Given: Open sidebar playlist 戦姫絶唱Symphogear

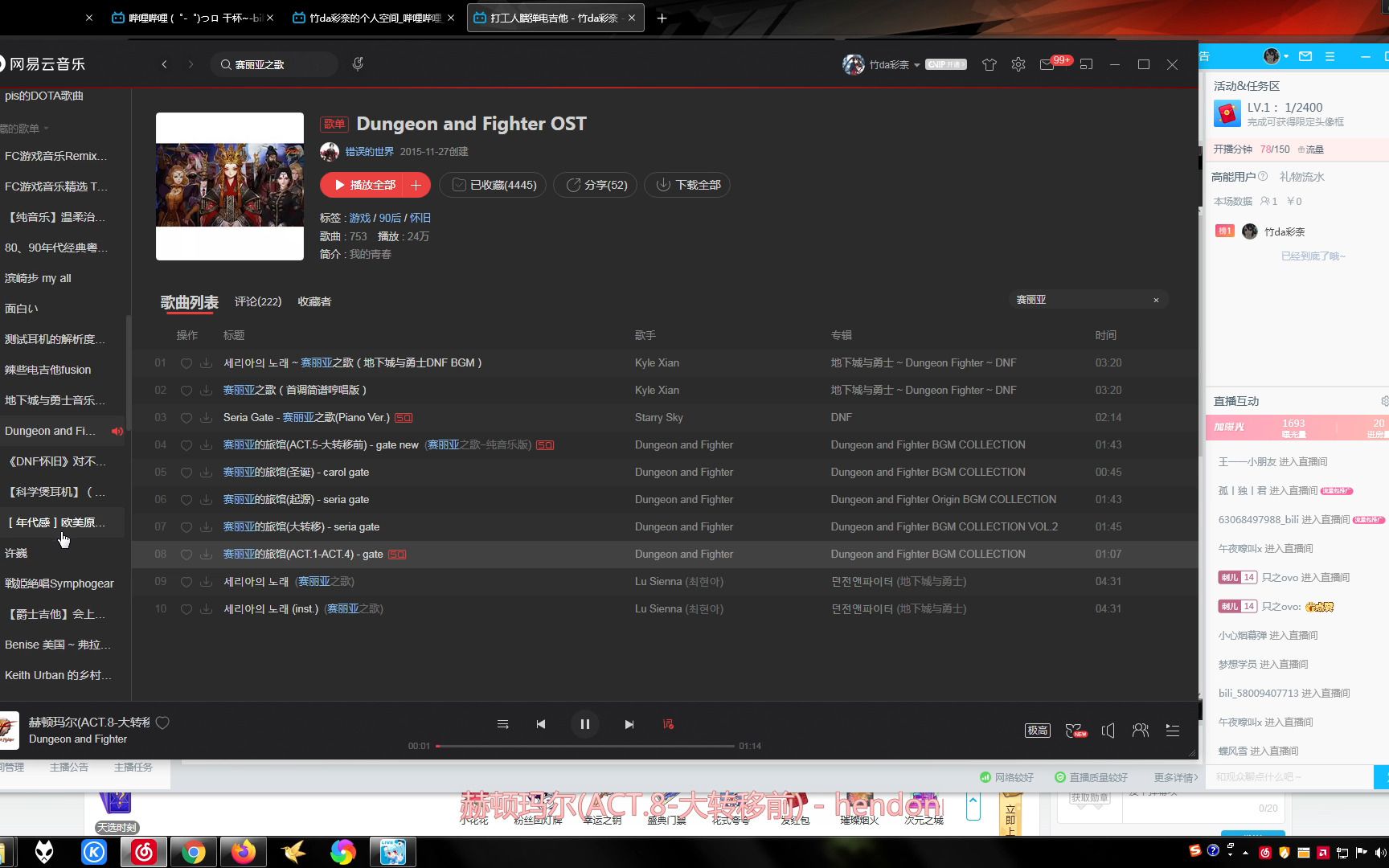Looking at the screenshot, I should pyautogui.click(x=59, y=583).
